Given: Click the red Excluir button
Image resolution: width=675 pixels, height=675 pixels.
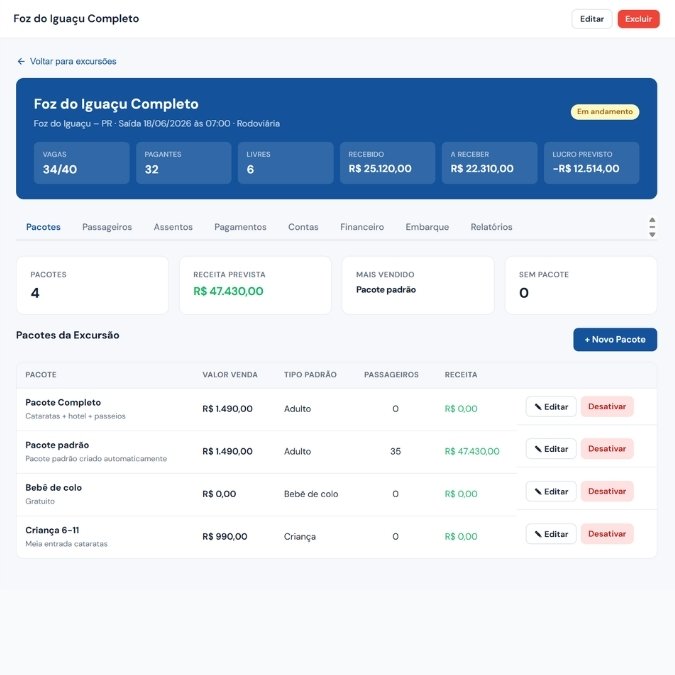Looking at the screenshot, I should [x=638, y=19].
